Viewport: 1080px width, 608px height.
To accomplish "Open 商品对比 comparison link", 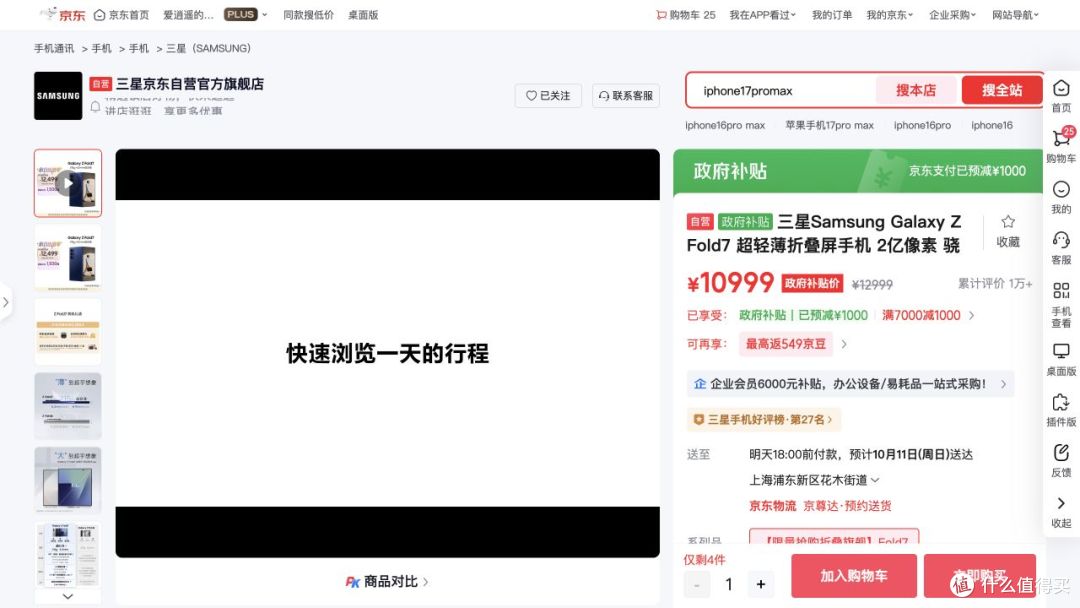I will 387,582.
